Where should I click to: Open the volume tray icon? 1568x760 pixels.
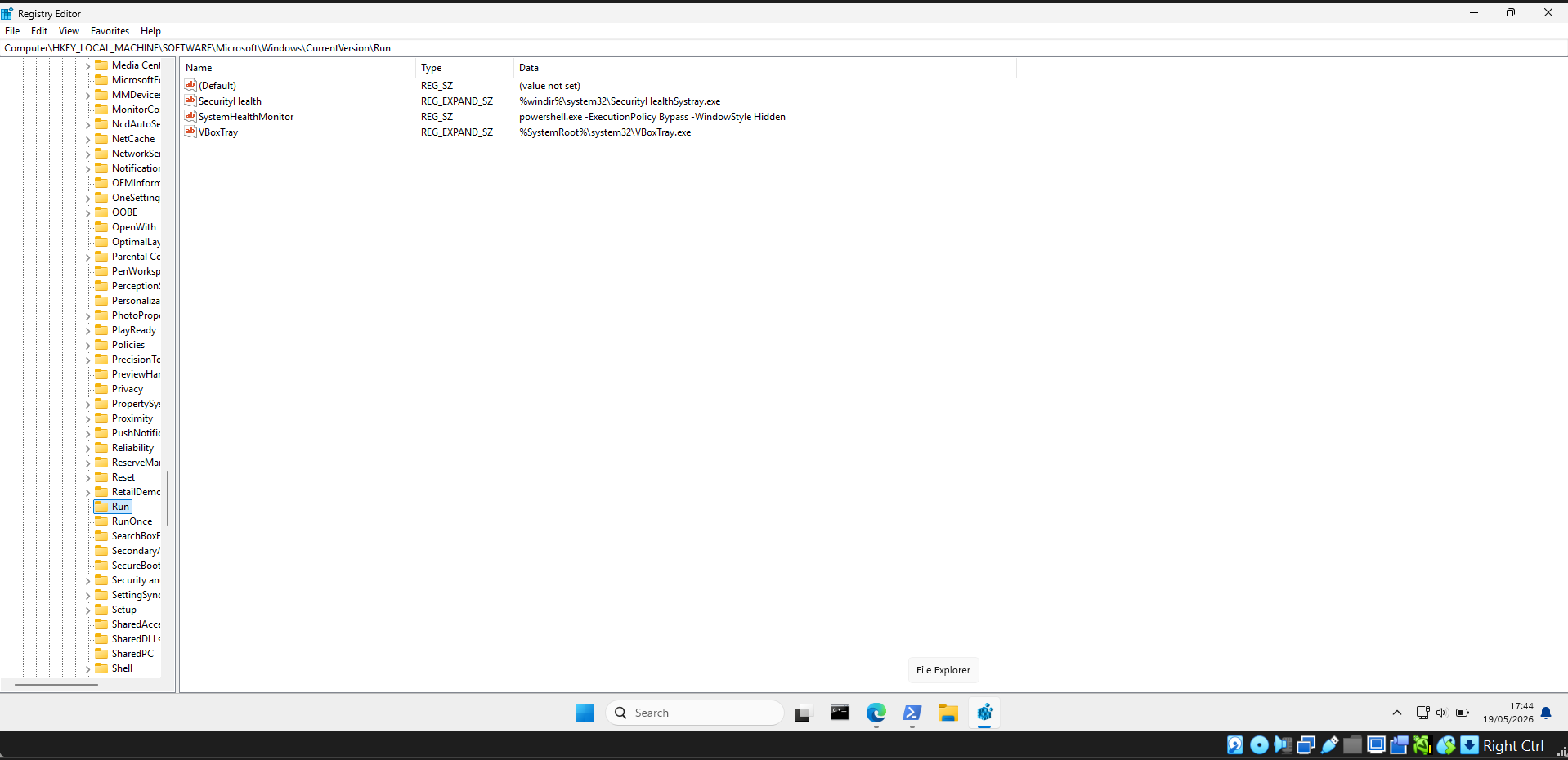coord(1442,713)
